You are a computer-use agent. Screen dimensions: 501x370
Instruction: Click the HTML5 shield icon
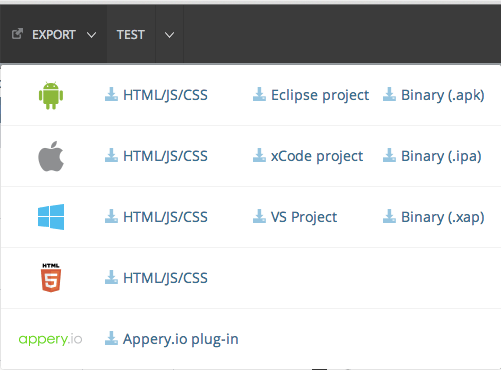tap(51, 278)
